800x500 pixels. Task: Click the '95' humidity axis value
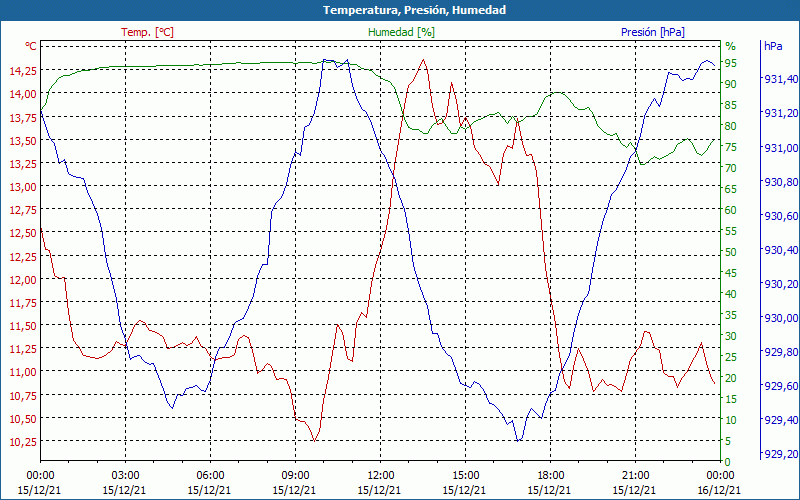coord(731,63)
